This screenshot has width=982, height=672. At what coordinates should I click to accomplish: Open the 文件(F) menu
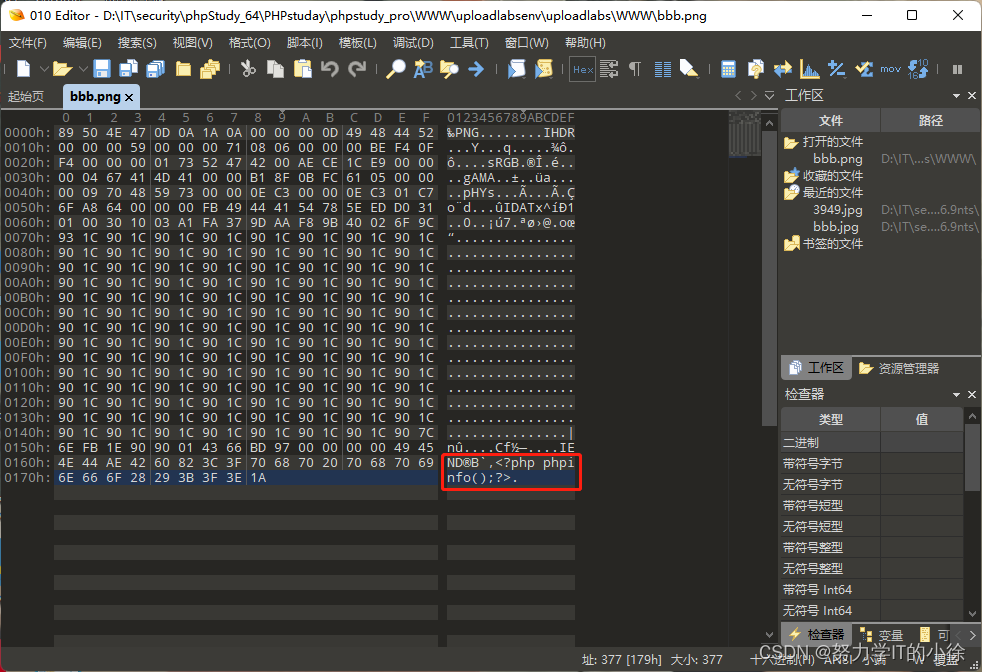(28, 43)
